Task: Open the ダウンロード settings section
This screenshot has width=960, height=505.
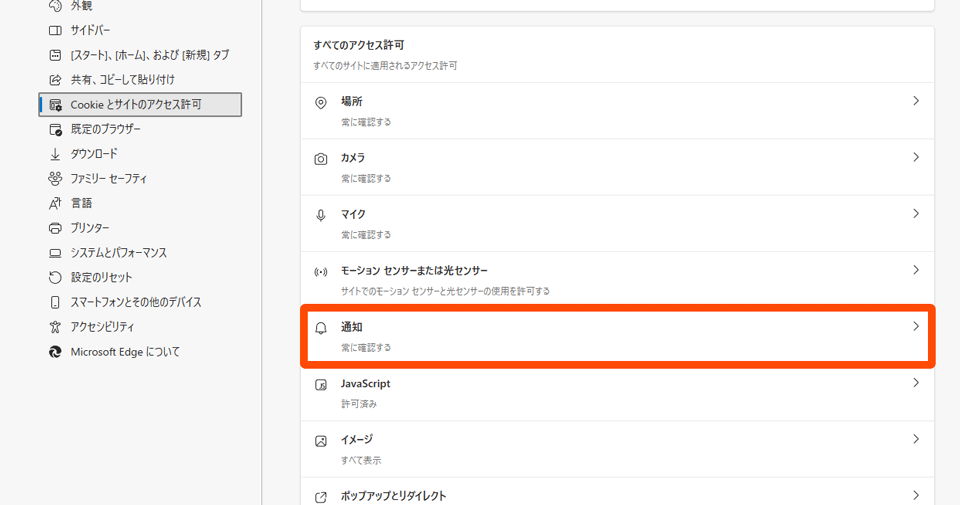Action: coord(94,154)
